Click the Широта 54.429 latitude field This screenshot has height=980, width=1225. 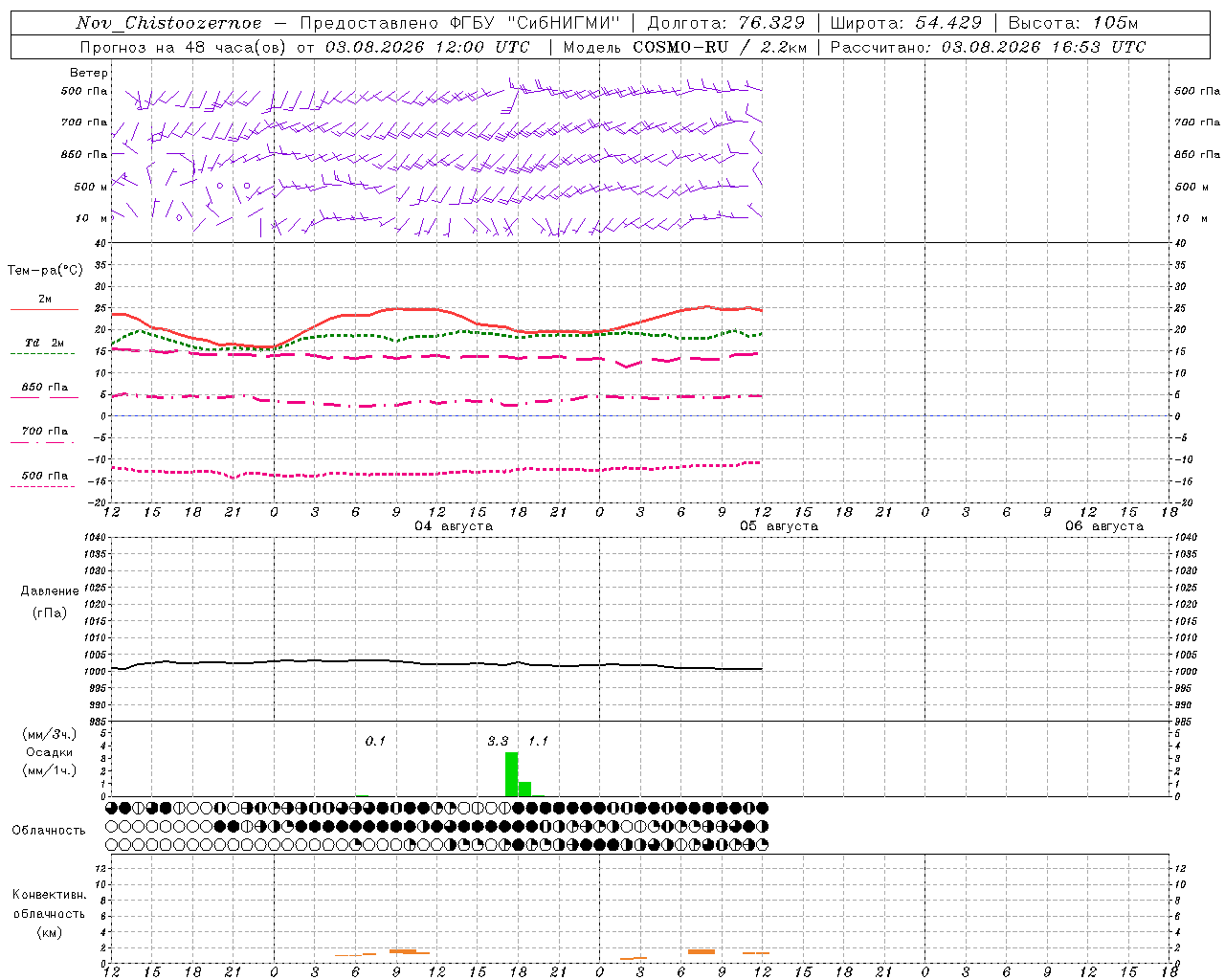[x=905, y=23]
